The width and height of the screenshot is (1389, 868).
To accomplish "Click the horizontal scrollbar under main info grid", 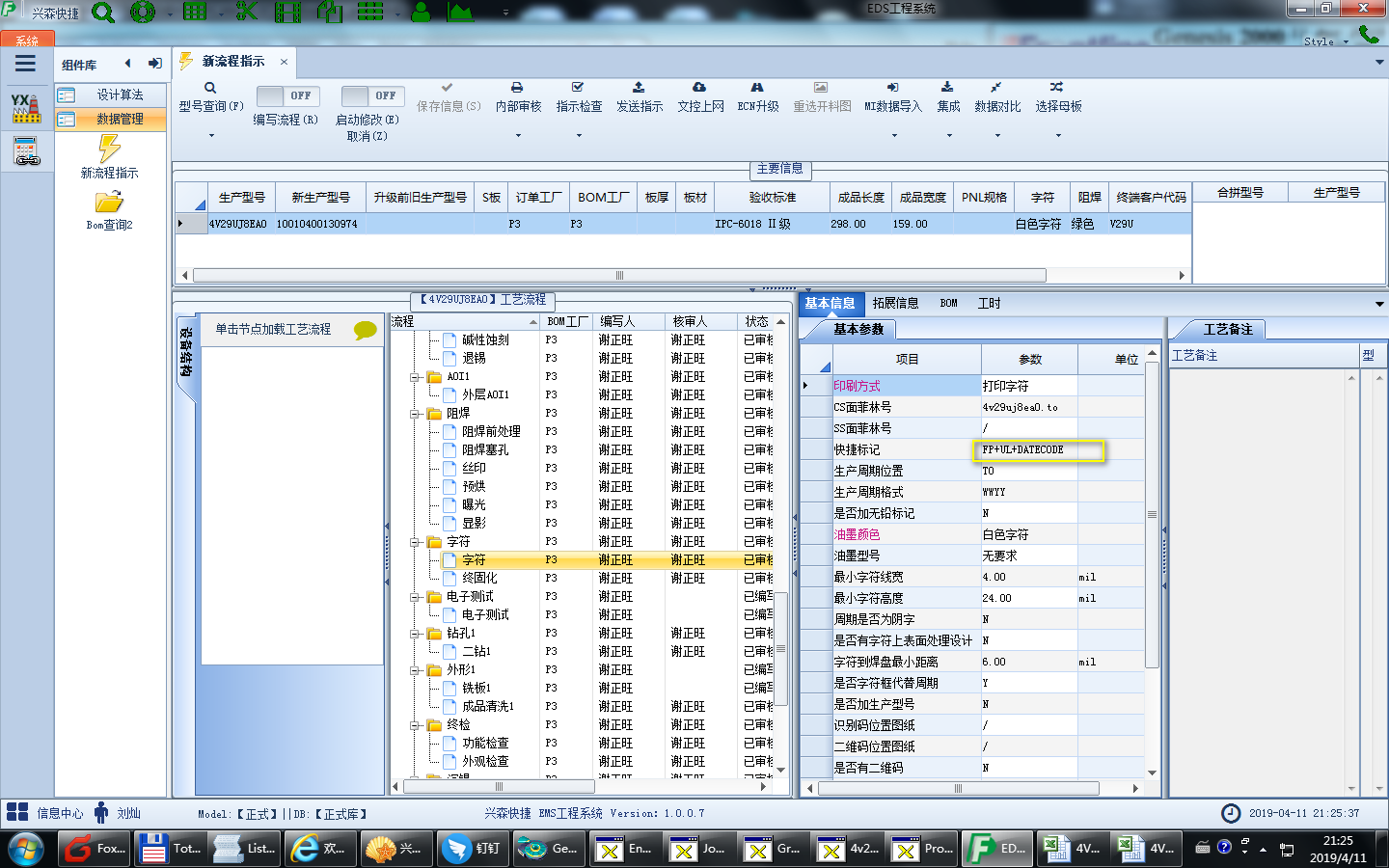I will click(x=619, y=275).
